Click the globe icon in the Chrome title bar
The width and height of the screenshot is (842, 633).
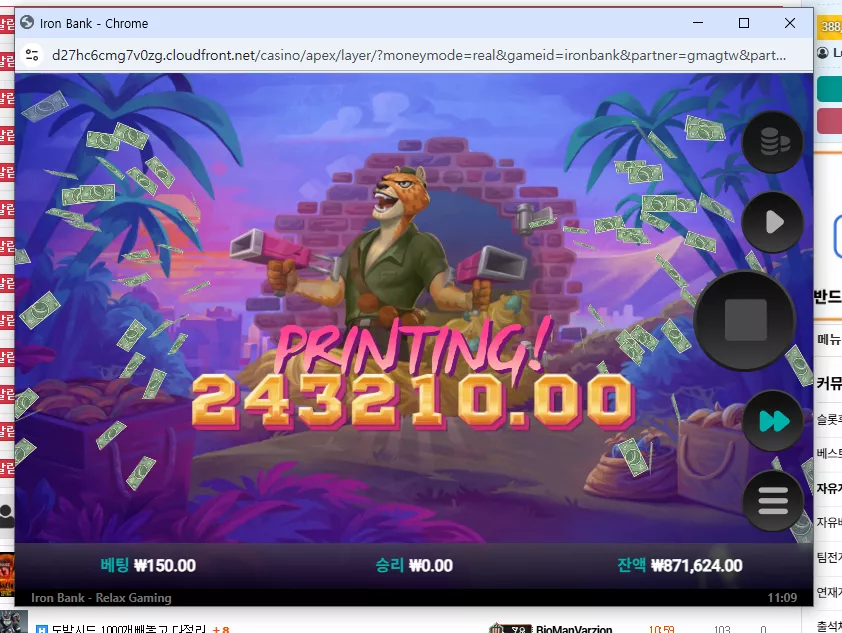27,23
